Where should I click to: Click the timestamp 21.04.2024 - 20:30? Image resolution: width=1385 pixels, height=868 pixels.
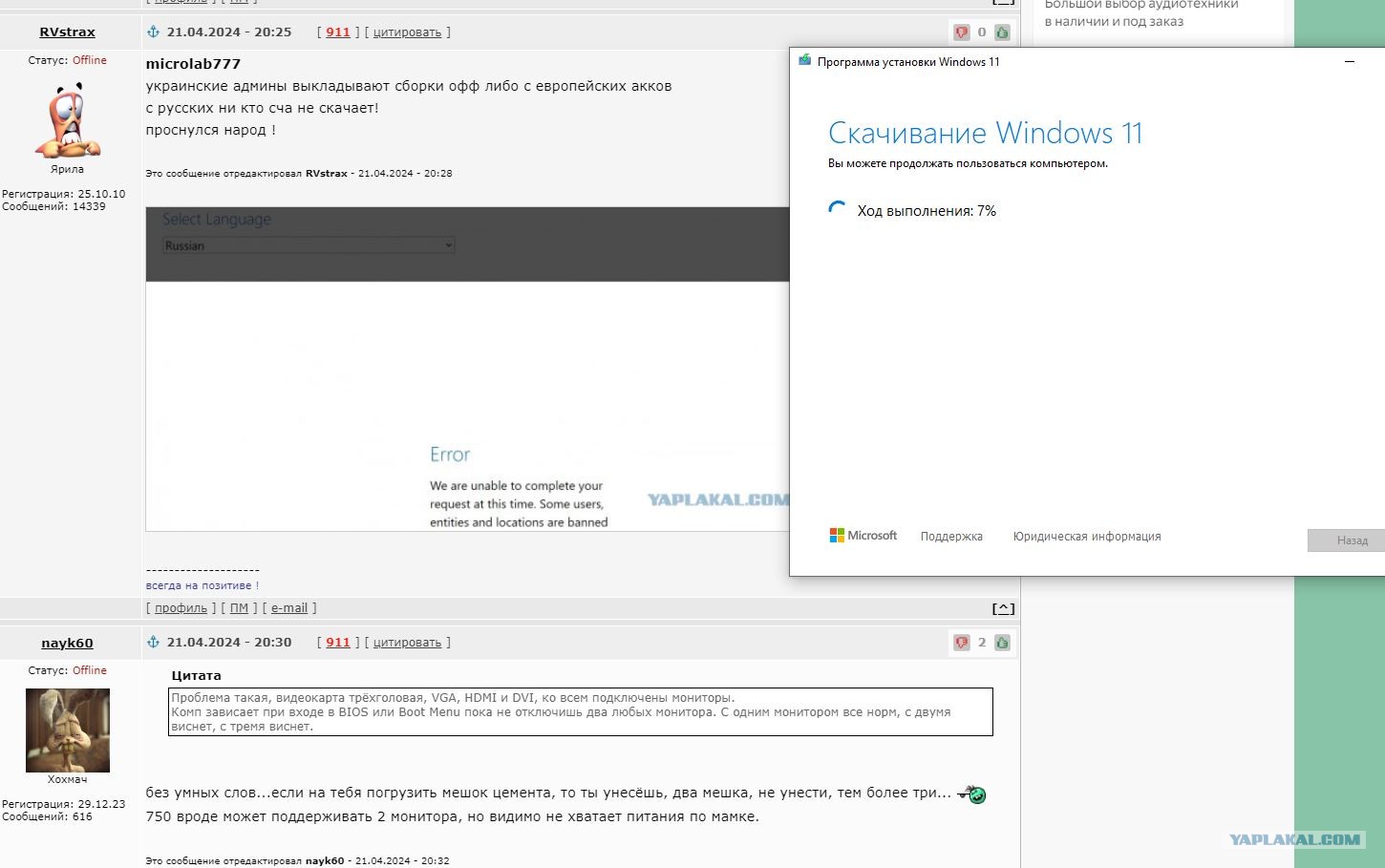coord(229,642)
